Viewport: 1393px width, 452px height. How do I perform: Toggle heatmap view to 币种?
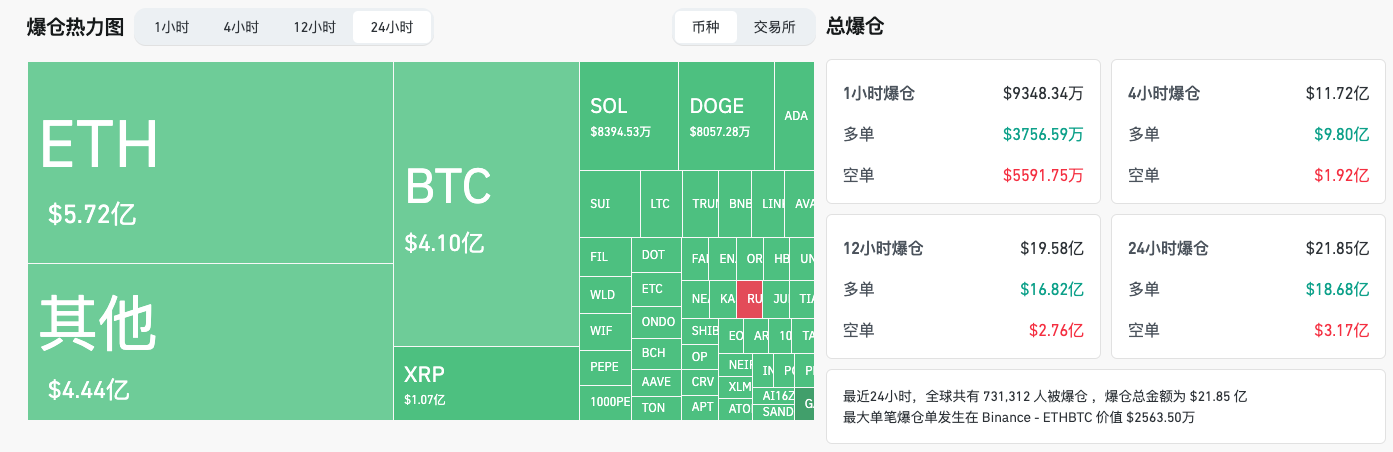[705, 27]
